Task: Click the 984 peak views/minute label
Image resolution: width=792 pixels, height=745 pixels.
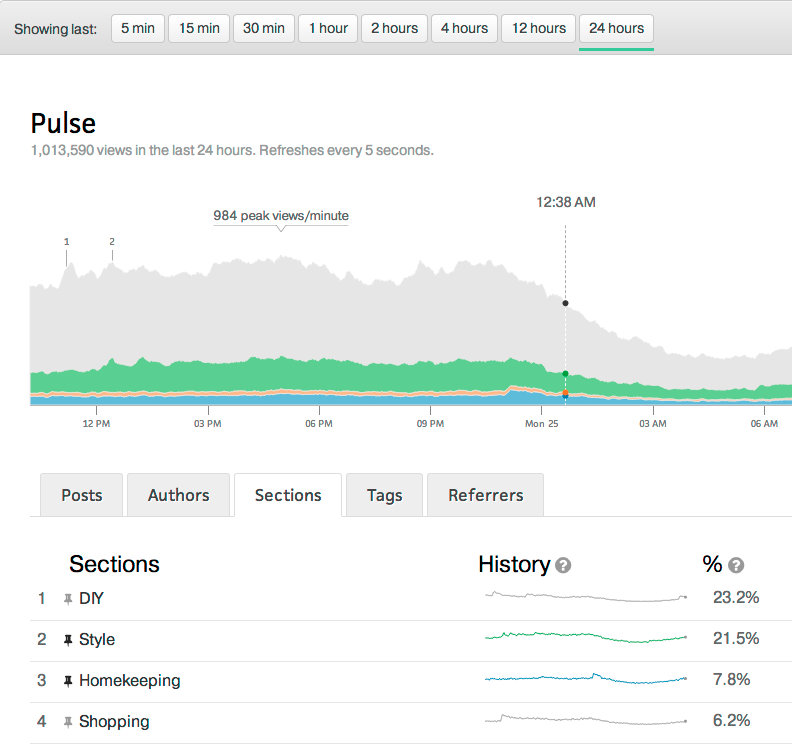Action: pos(281,216)
